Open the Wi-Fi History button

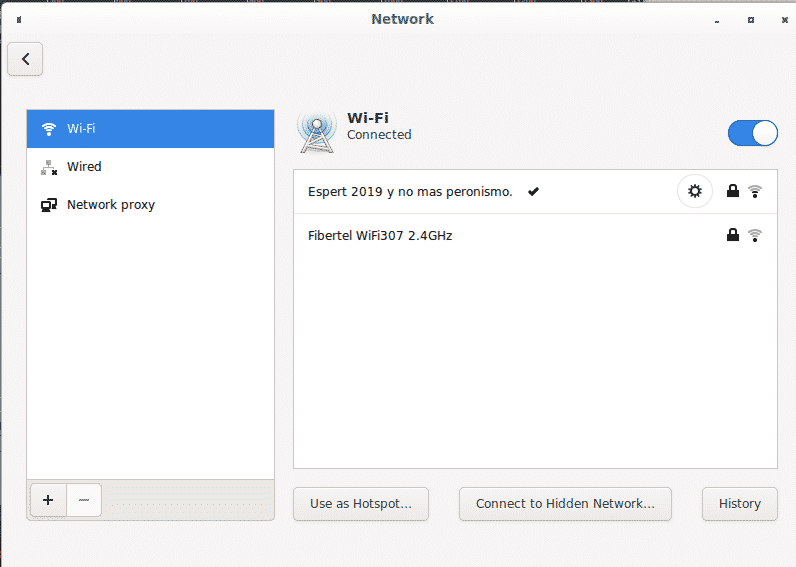pos(739,504)
